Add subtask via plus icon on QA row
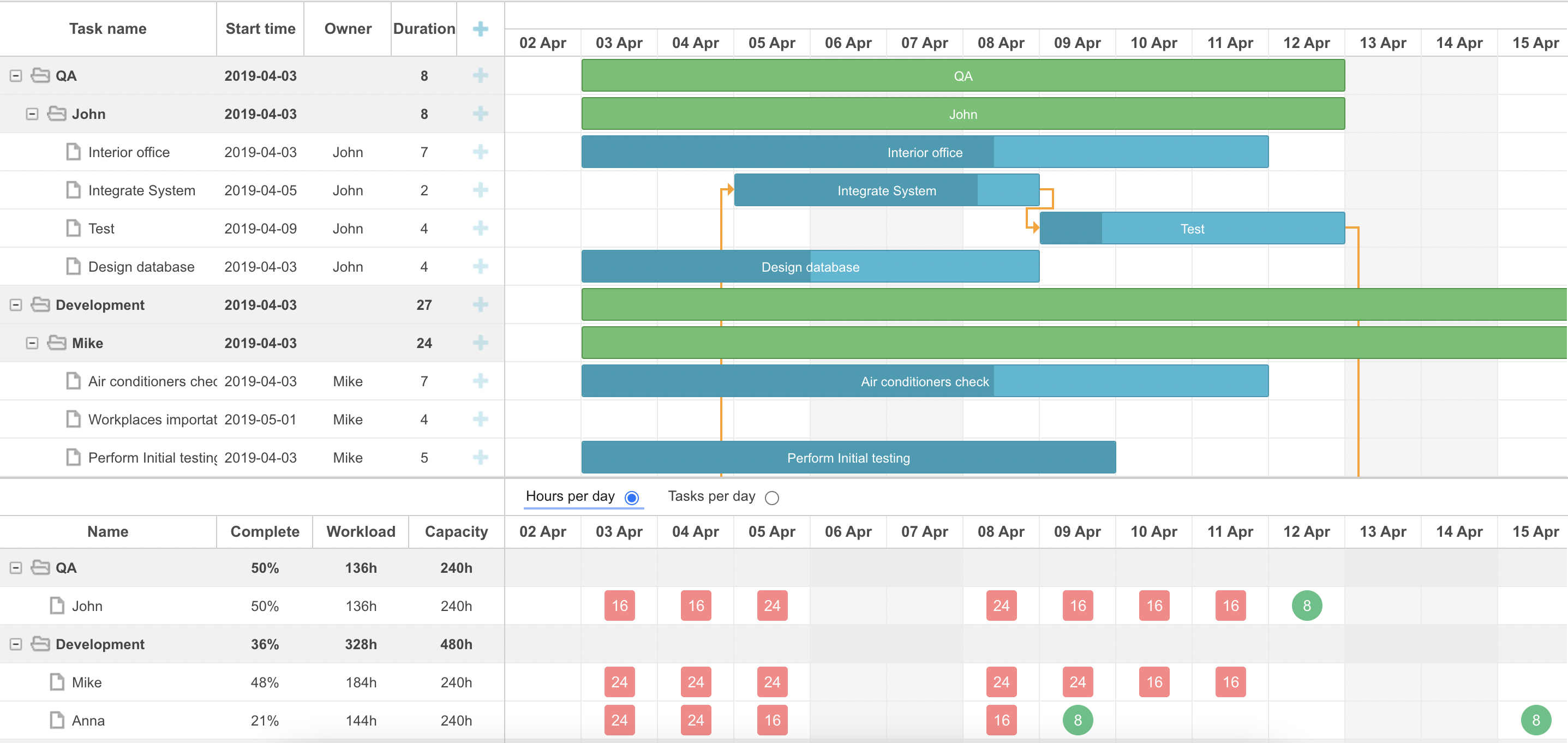The width and height of the screenshot is (1568, 743). pos(480,75)
